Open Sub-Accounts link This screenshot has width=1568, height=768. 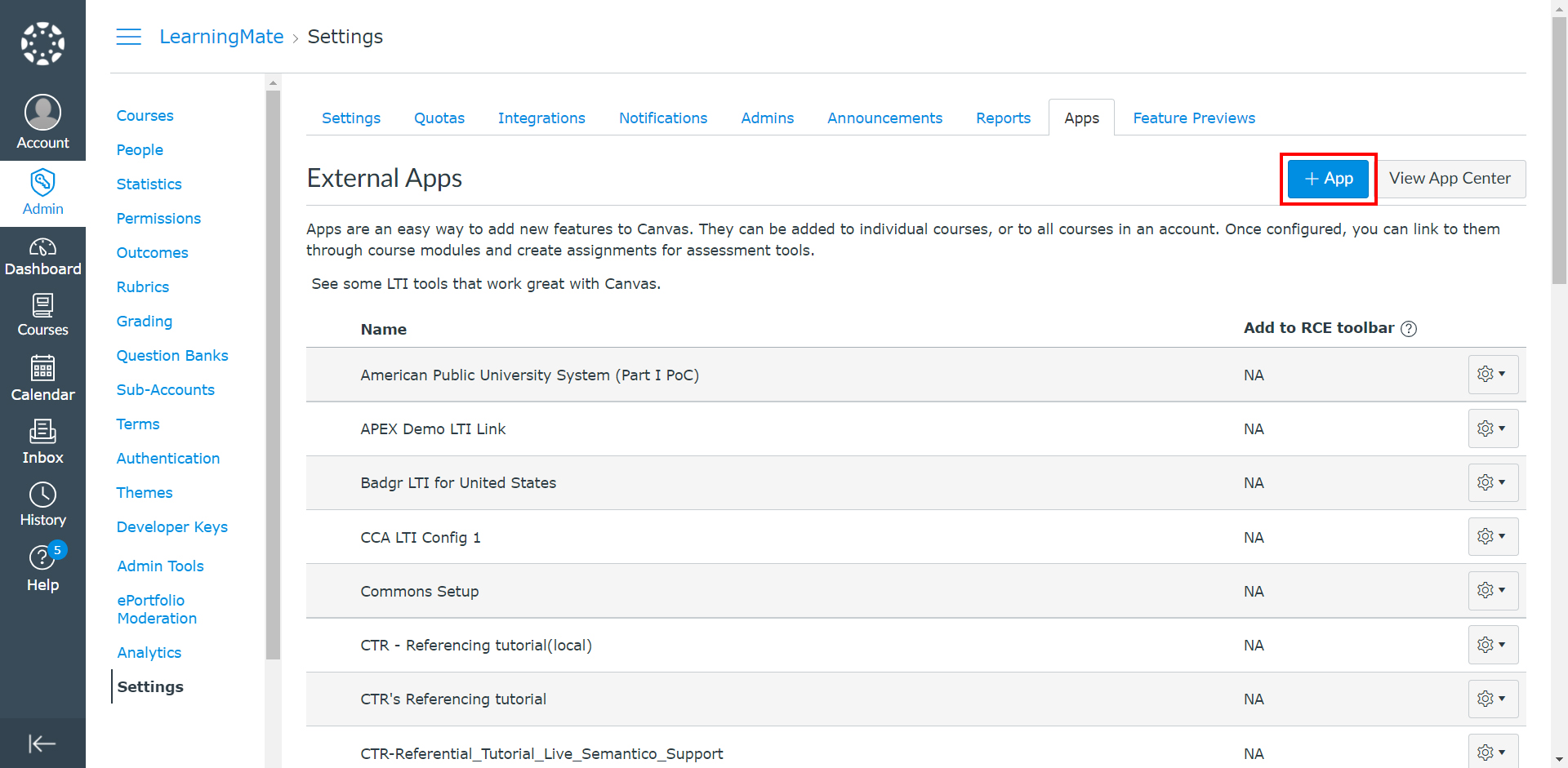pos(165,390)
